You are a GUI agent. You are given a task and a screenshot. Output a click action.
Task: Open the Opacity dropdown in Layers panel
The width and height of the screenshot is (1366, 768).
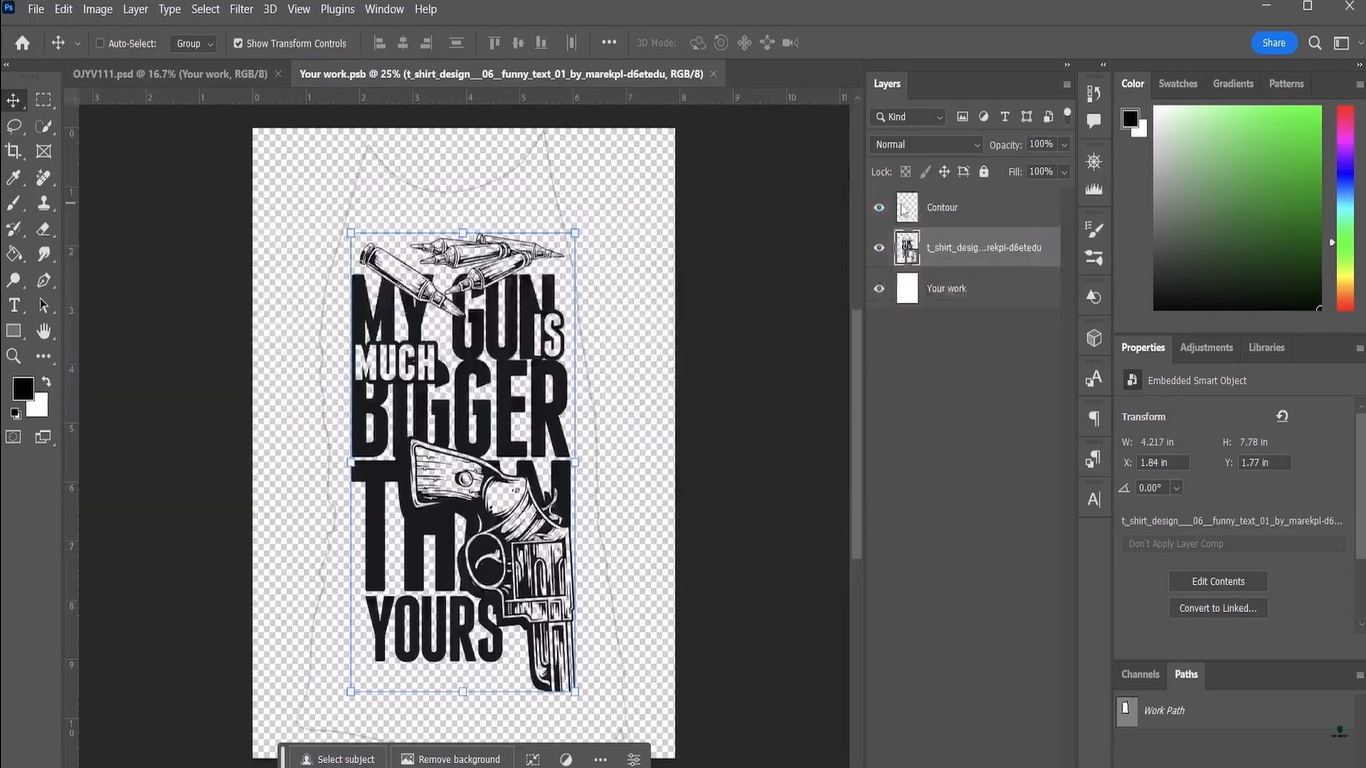[x=1063, y=144]
